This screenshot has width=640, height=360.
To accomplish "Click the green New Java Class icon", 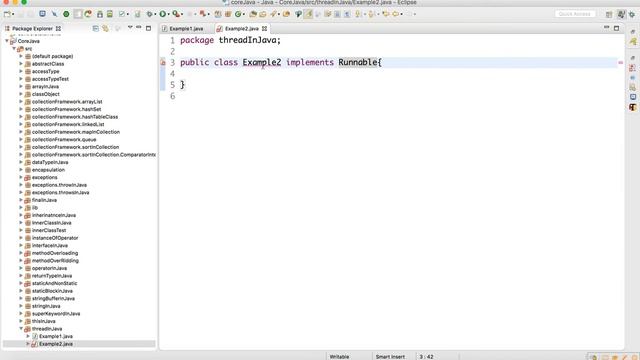I will coord(238,14).
